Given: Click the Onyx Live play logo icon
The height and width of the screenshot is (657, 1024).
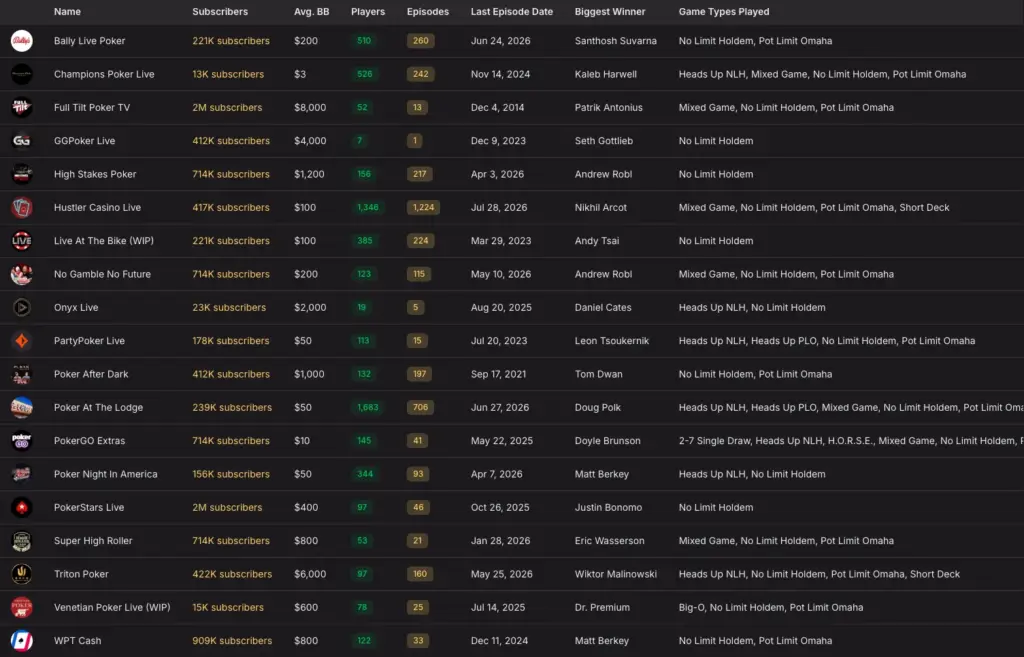Looking at the screenshot, I should tap(22, 307).
